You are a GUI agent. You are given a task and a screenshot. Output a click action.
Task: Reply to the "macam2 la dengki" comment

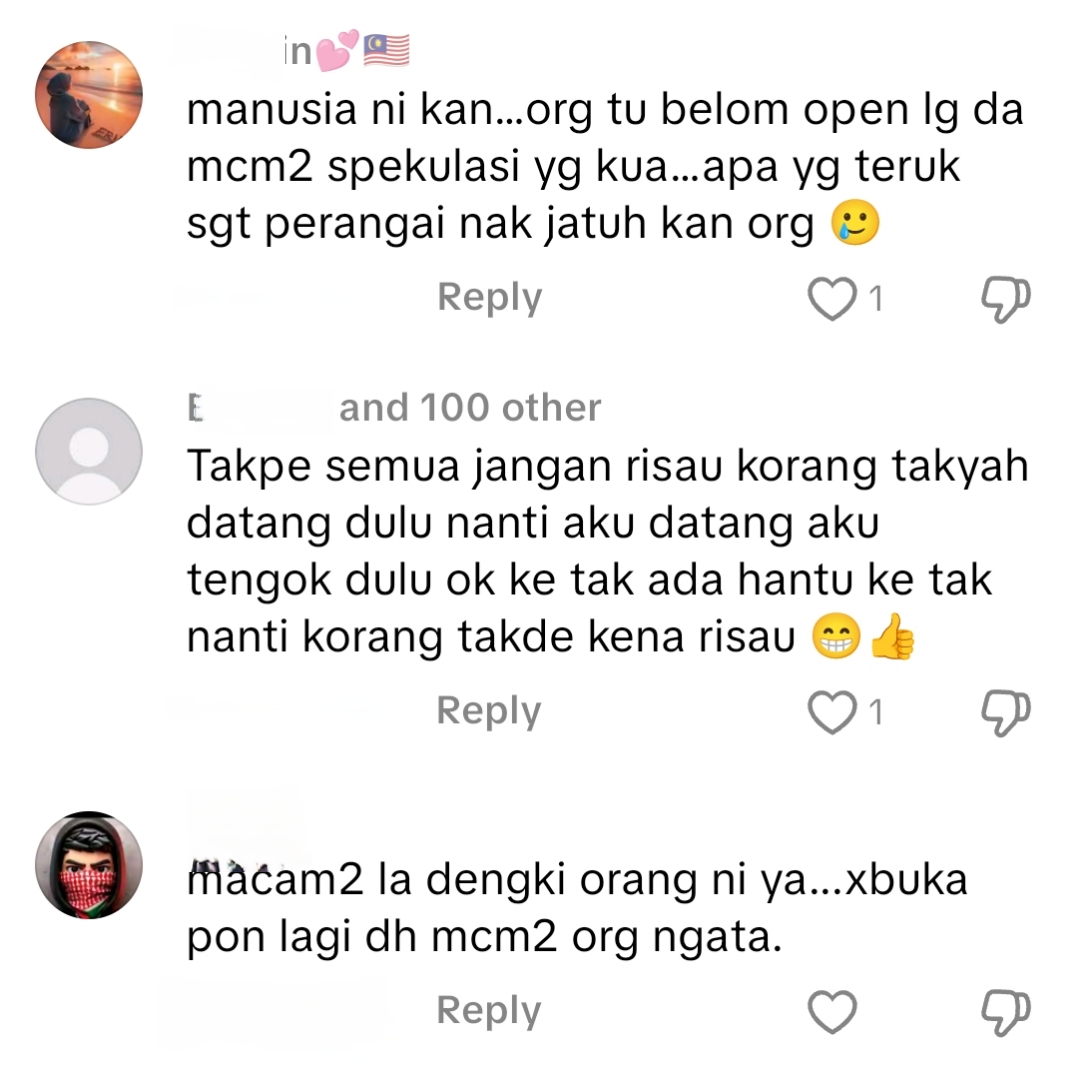click(x=489, y=1011)
